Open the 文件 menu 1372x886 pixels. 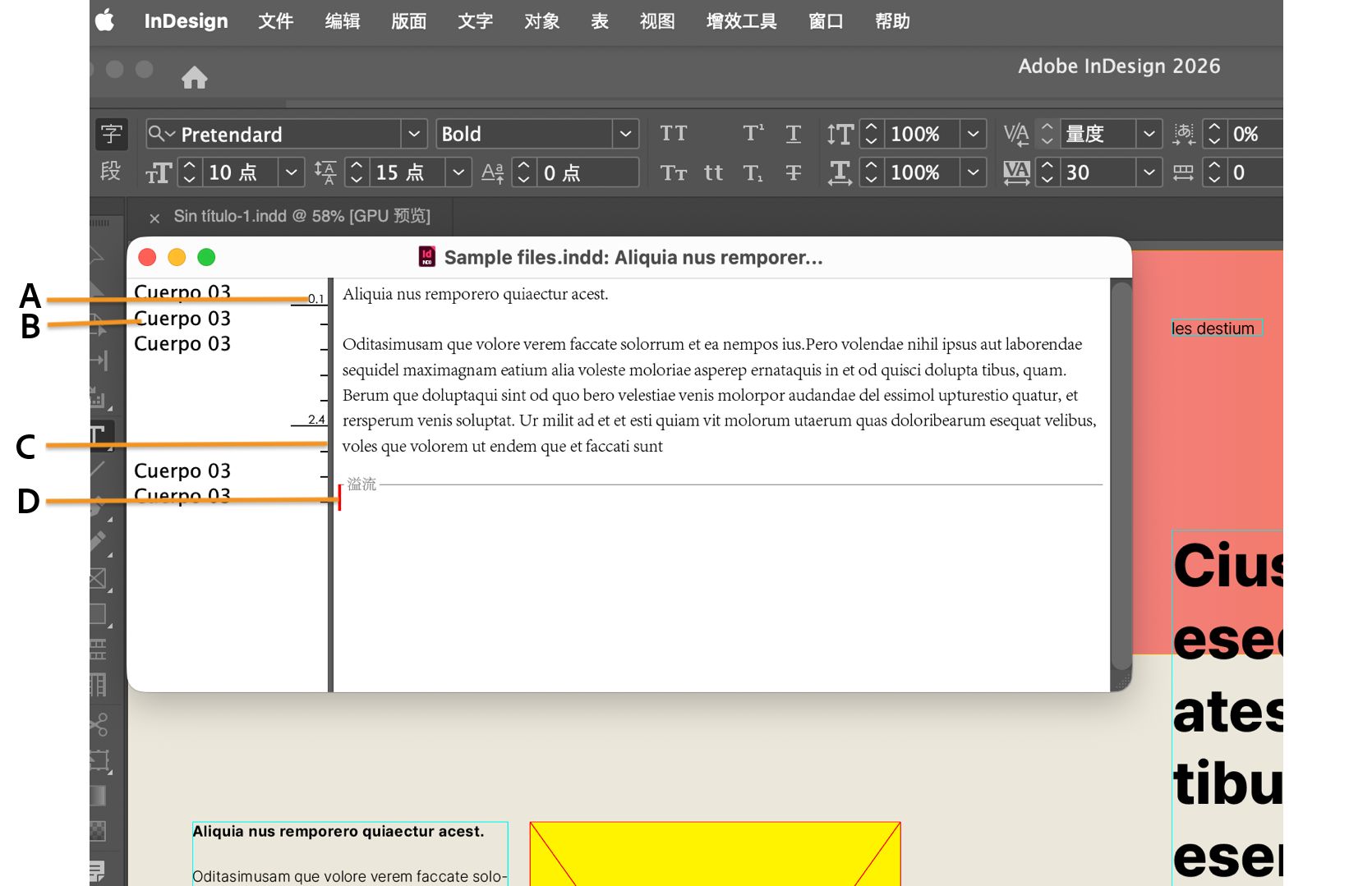(275, 21)
